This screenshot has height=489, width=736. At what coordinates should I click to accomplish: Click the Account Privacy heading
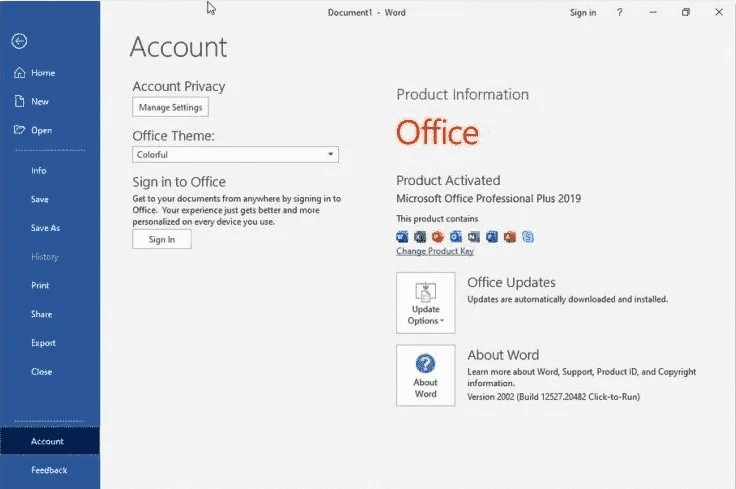(179, 86)
